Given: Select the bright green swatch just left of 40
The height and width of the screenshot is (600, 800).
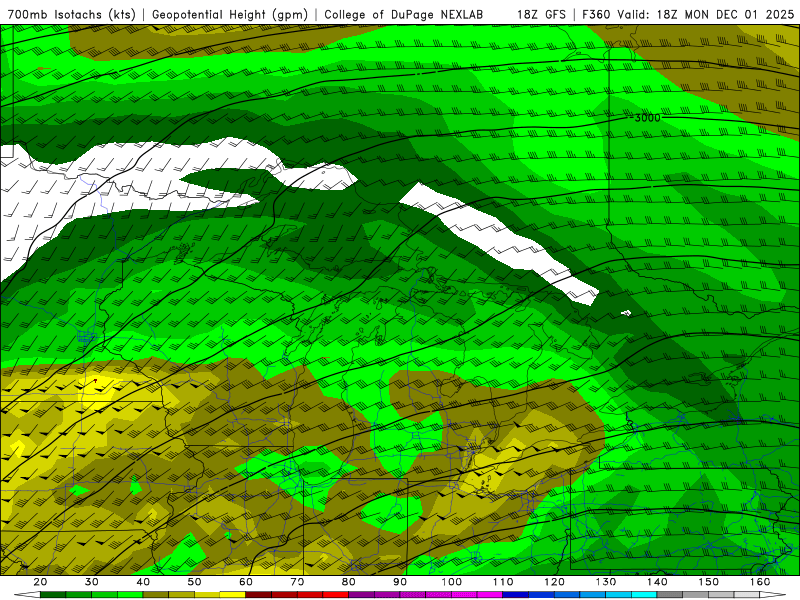Looking at the screenshot, I should [x=130, y=595].
